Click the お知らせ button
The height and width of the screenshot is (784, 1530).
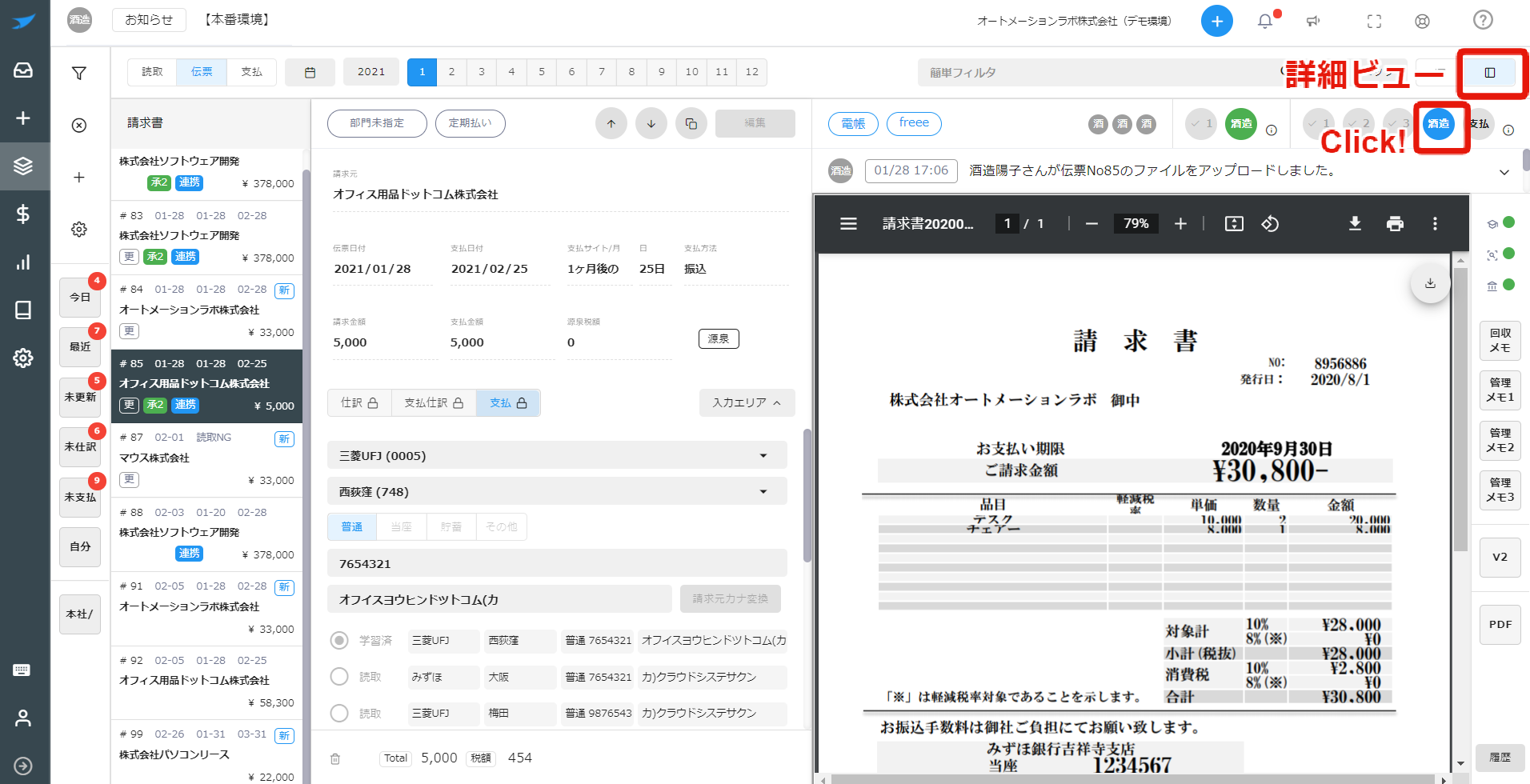[x=149, y=20]
